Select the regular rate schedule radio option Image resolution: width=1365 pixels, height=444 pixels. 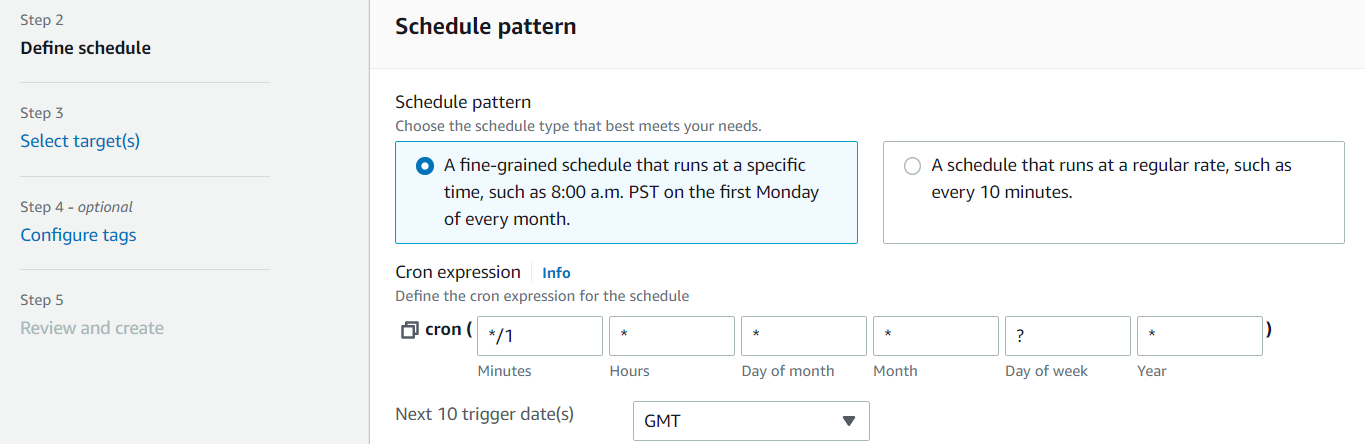pos(912,166)
